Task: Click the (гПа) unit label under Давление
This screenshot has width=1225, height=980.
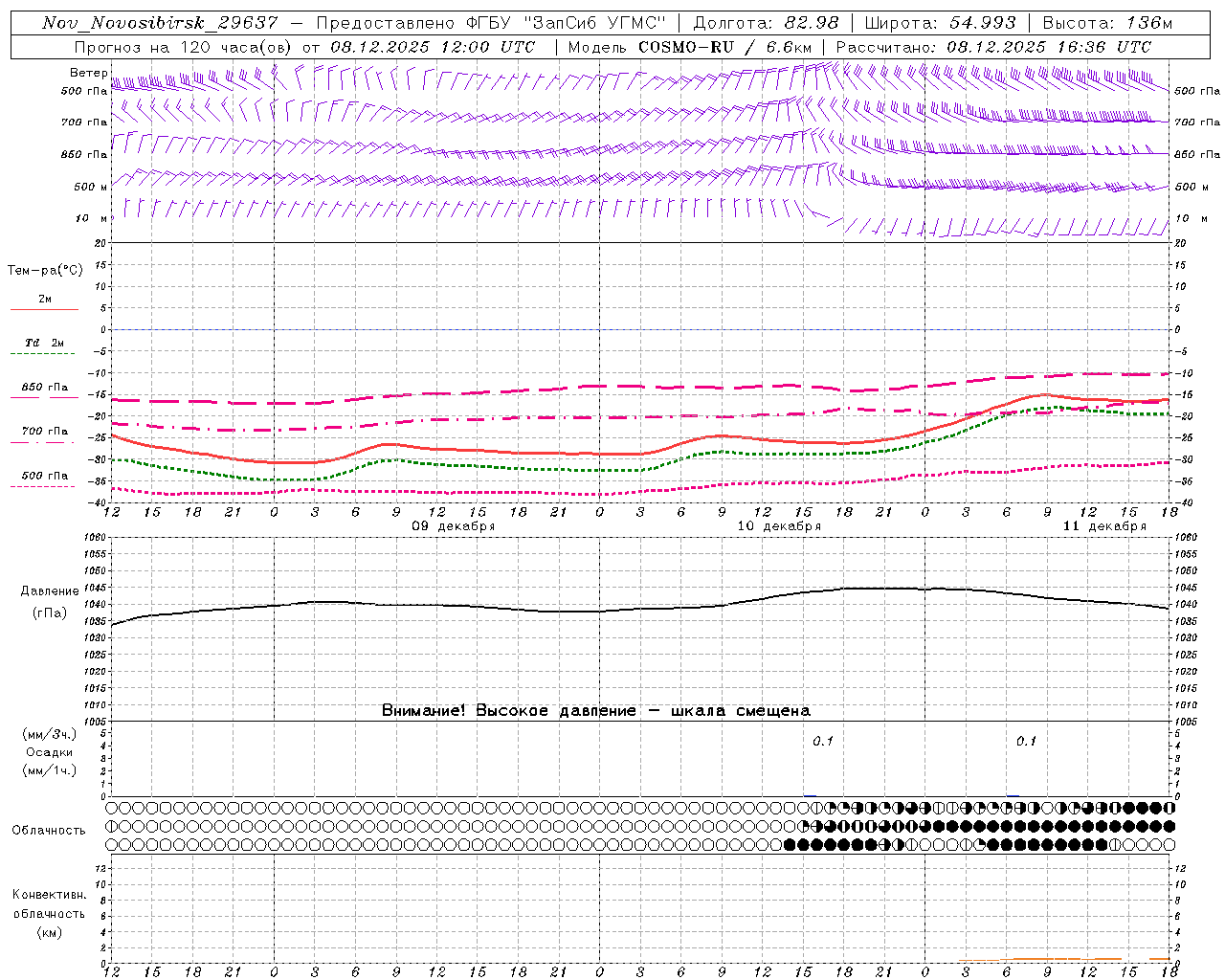Action: pos(50,613)
